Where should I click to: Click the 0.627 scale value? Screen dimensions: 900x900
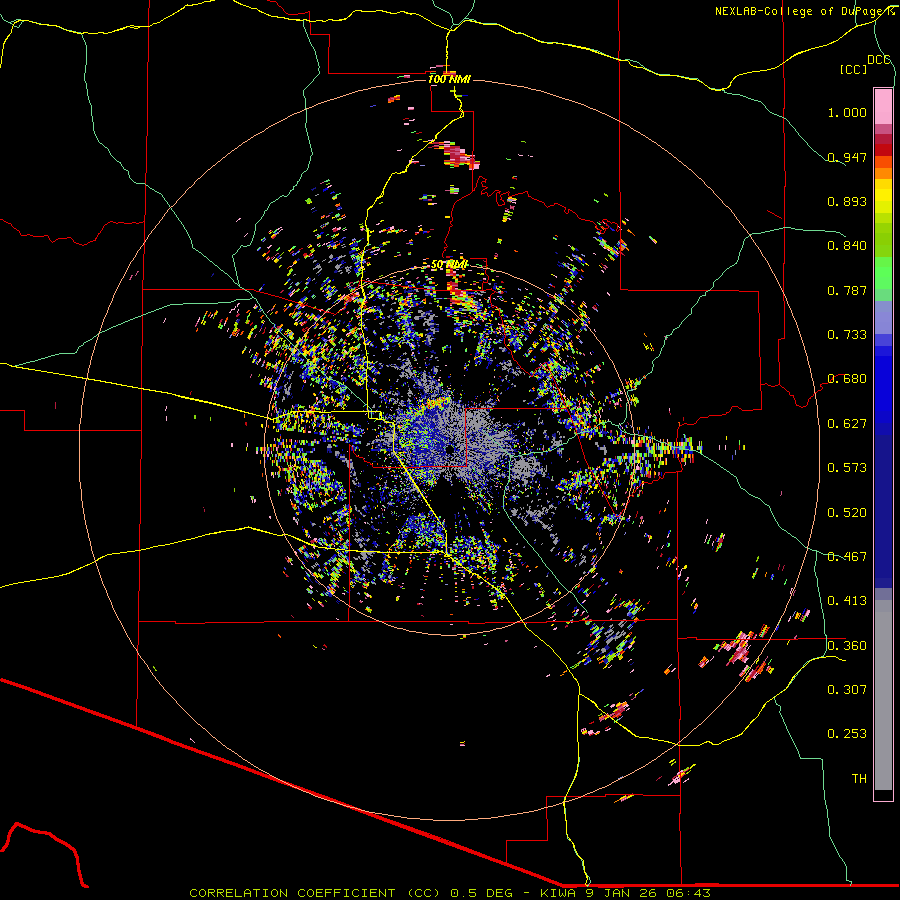point(847,424)
